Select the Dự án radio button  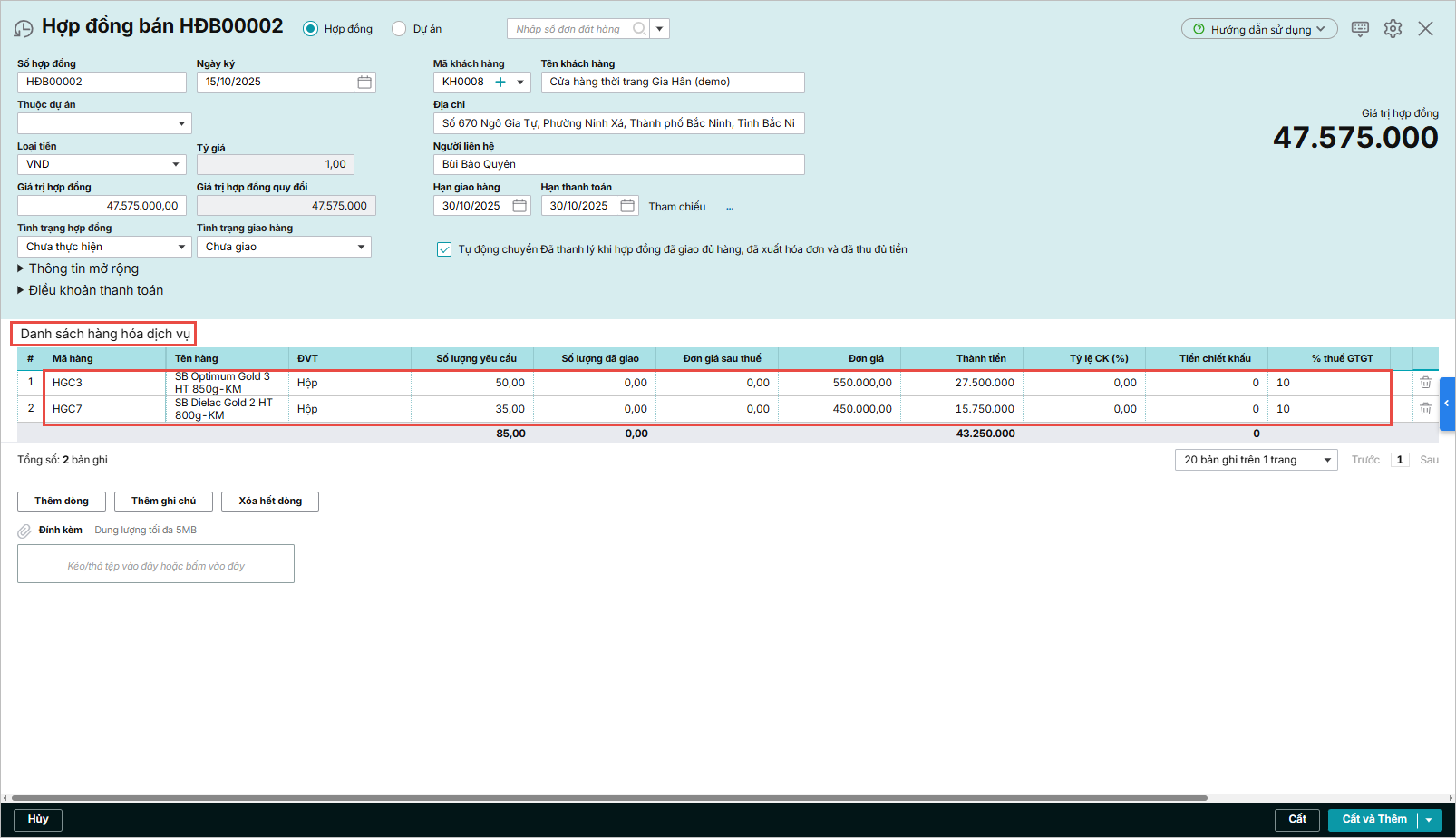click(x=399, y=29)
